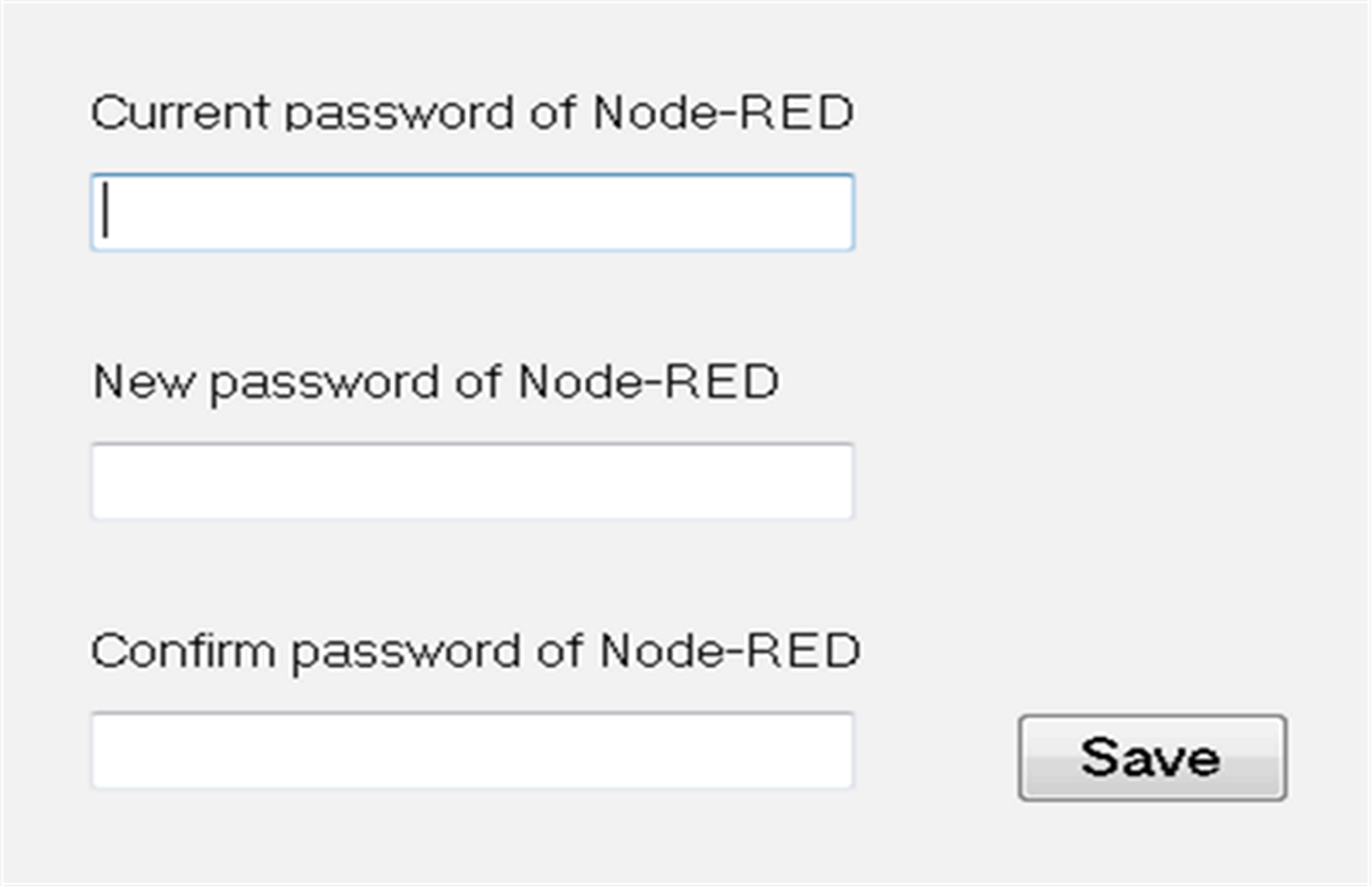Click the Current password of Node-RED field
1372x887 pixels.
click(472, 212)
